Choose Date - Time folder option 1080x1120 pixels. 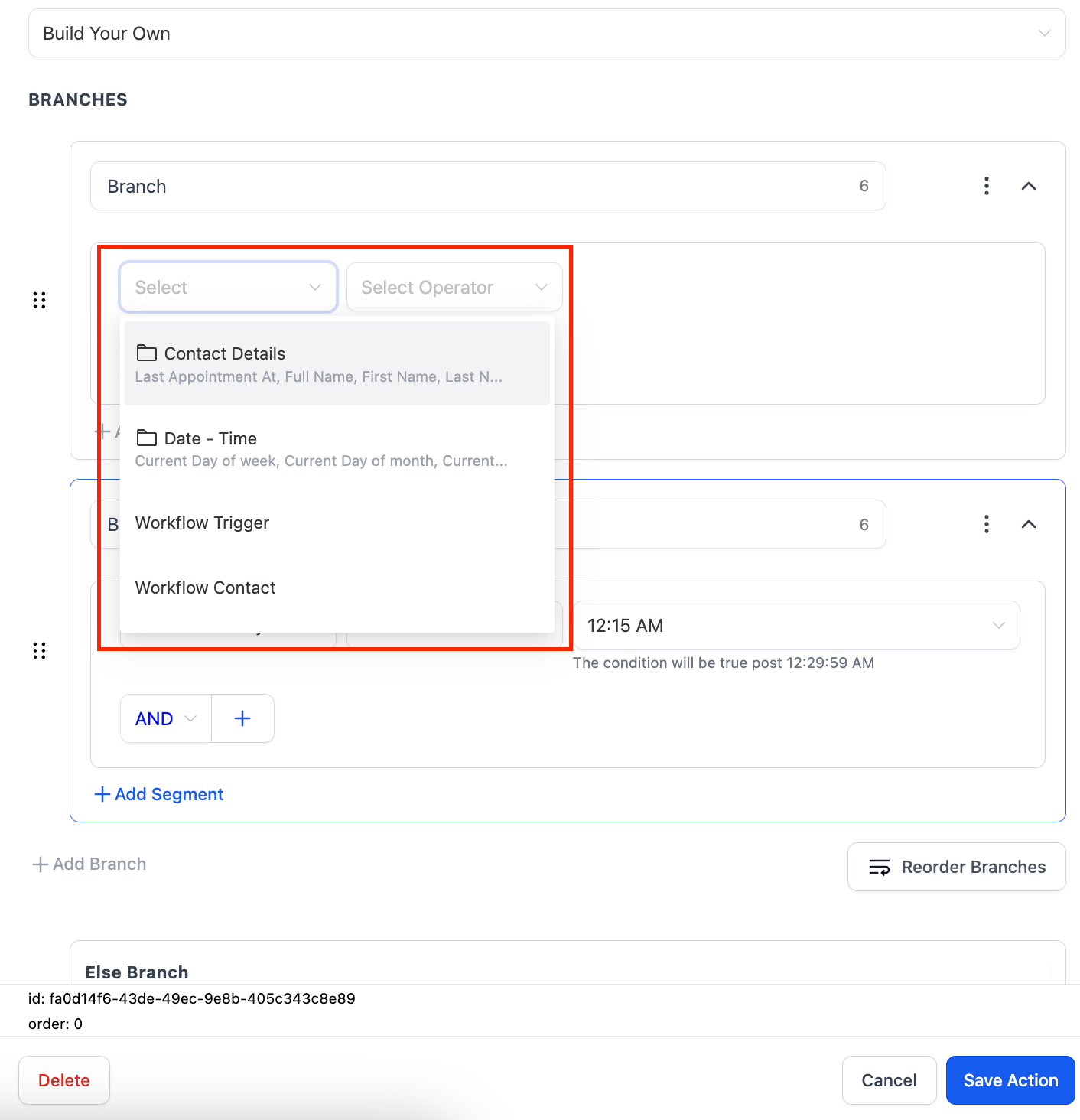(337, 448)
